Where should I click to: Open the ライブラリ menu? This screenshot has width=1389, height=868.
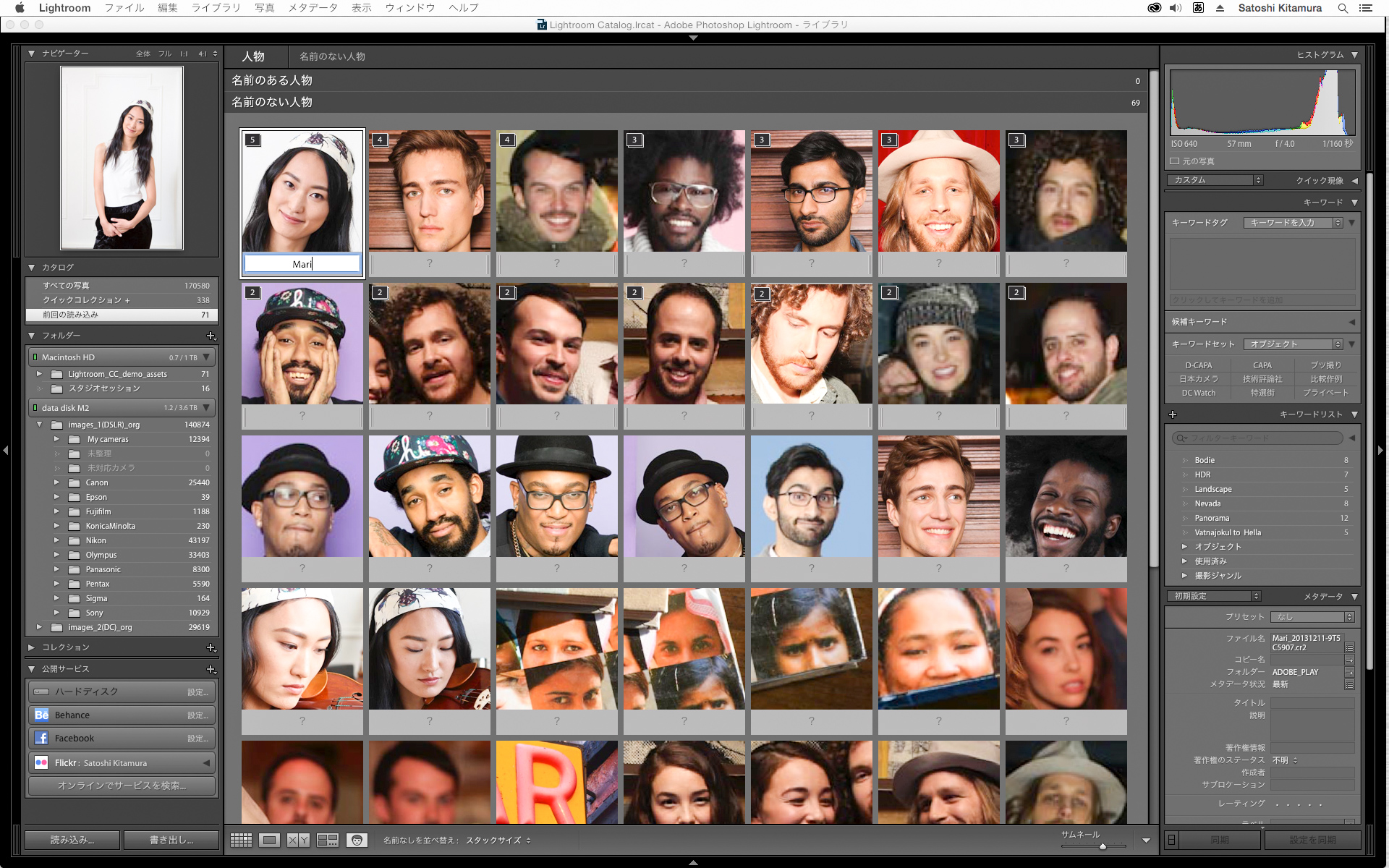pos(216,8)
